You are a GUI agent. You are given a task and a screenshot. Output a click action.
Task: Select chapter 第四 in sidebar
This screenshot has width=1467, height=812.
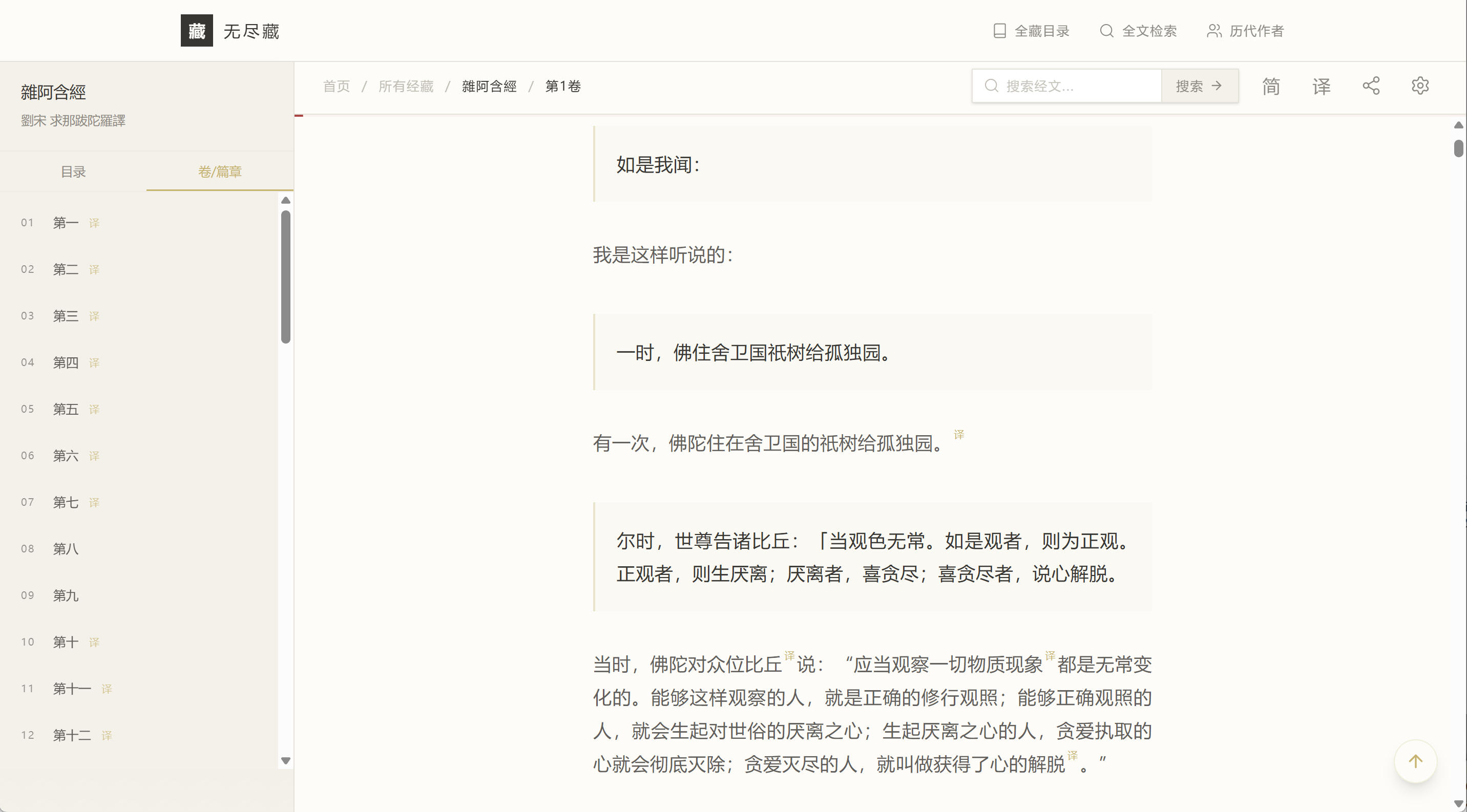tap(66, 362)
